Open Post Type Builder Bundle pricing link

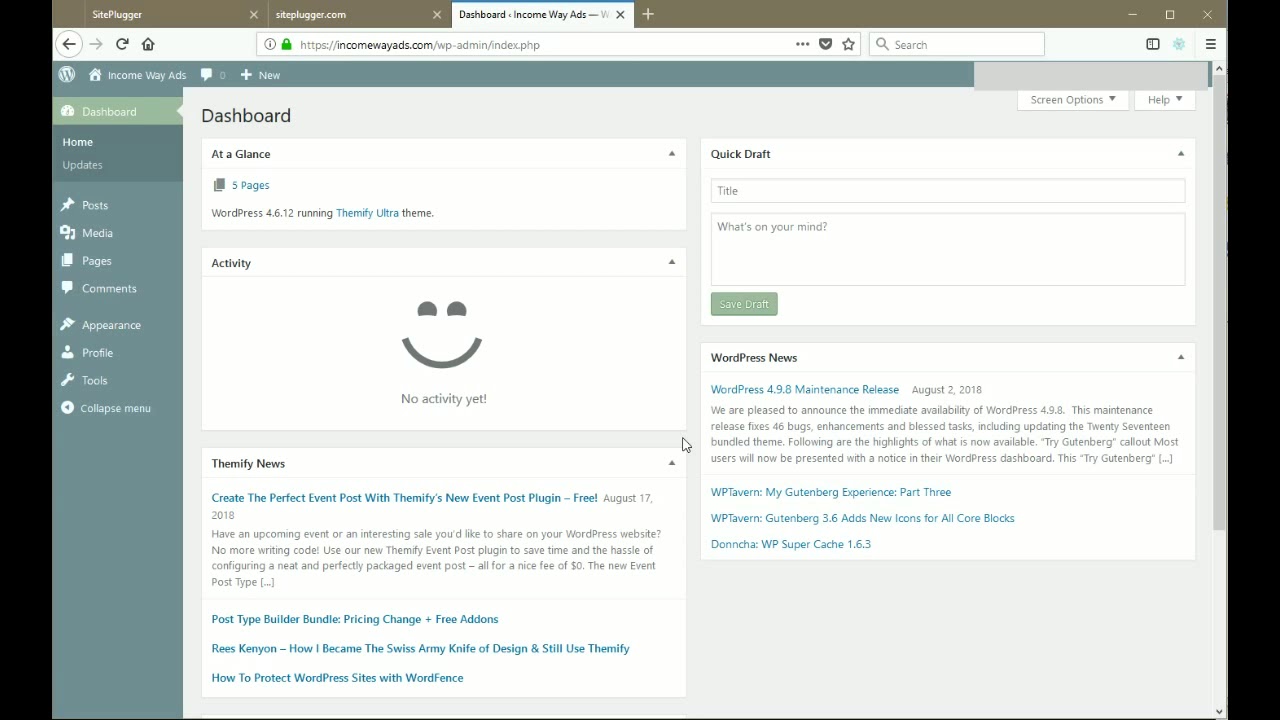(355, 619)
